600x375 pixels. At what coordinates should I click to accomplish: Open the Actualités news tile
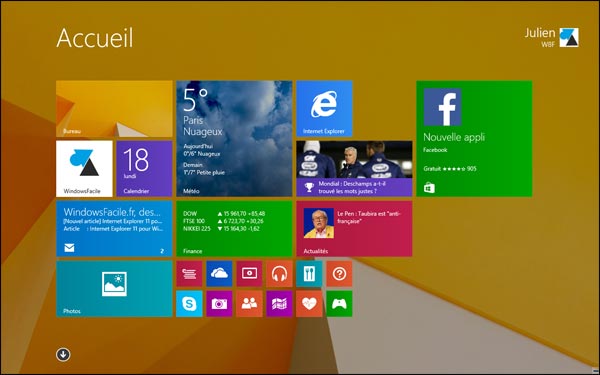point(354,229)
